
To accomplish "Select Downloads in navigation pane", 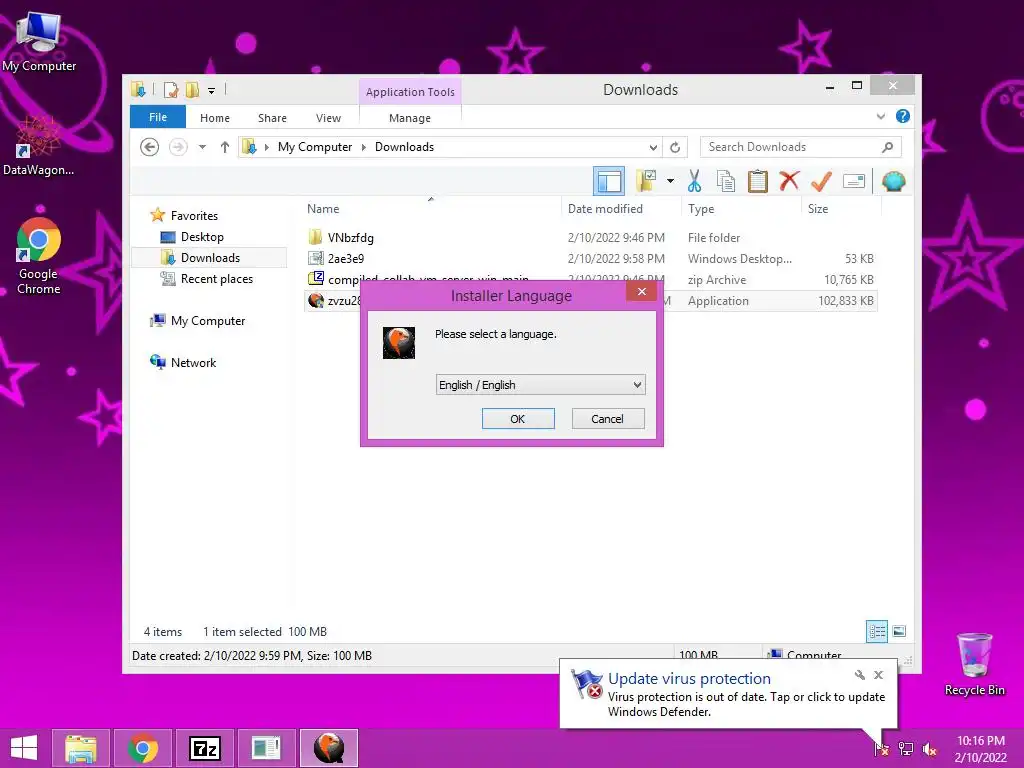I will pyautogui.click(x=210, y=257).
